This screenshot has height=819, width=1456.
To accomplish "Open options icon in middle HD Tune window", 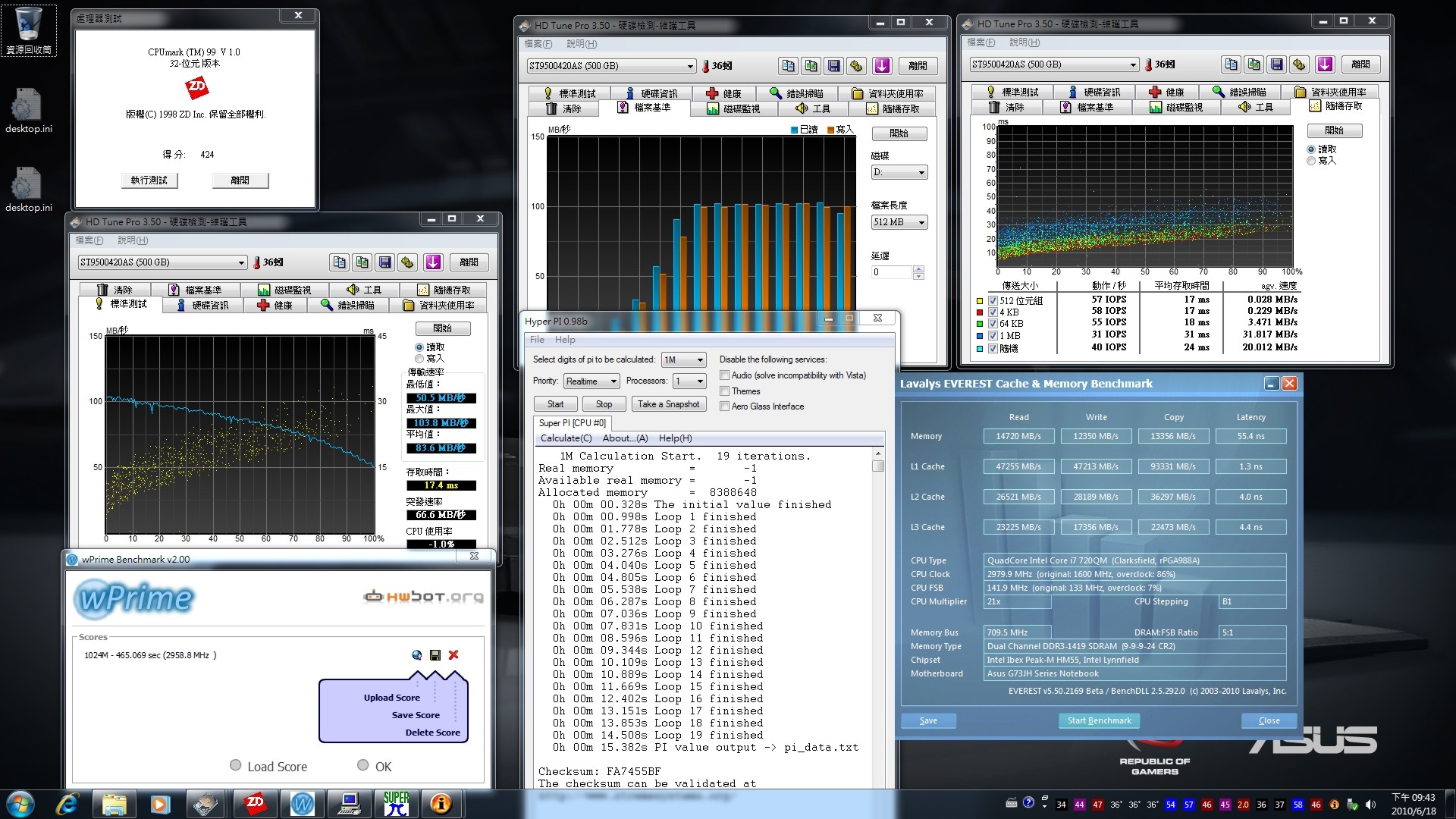I will point(857,66).
